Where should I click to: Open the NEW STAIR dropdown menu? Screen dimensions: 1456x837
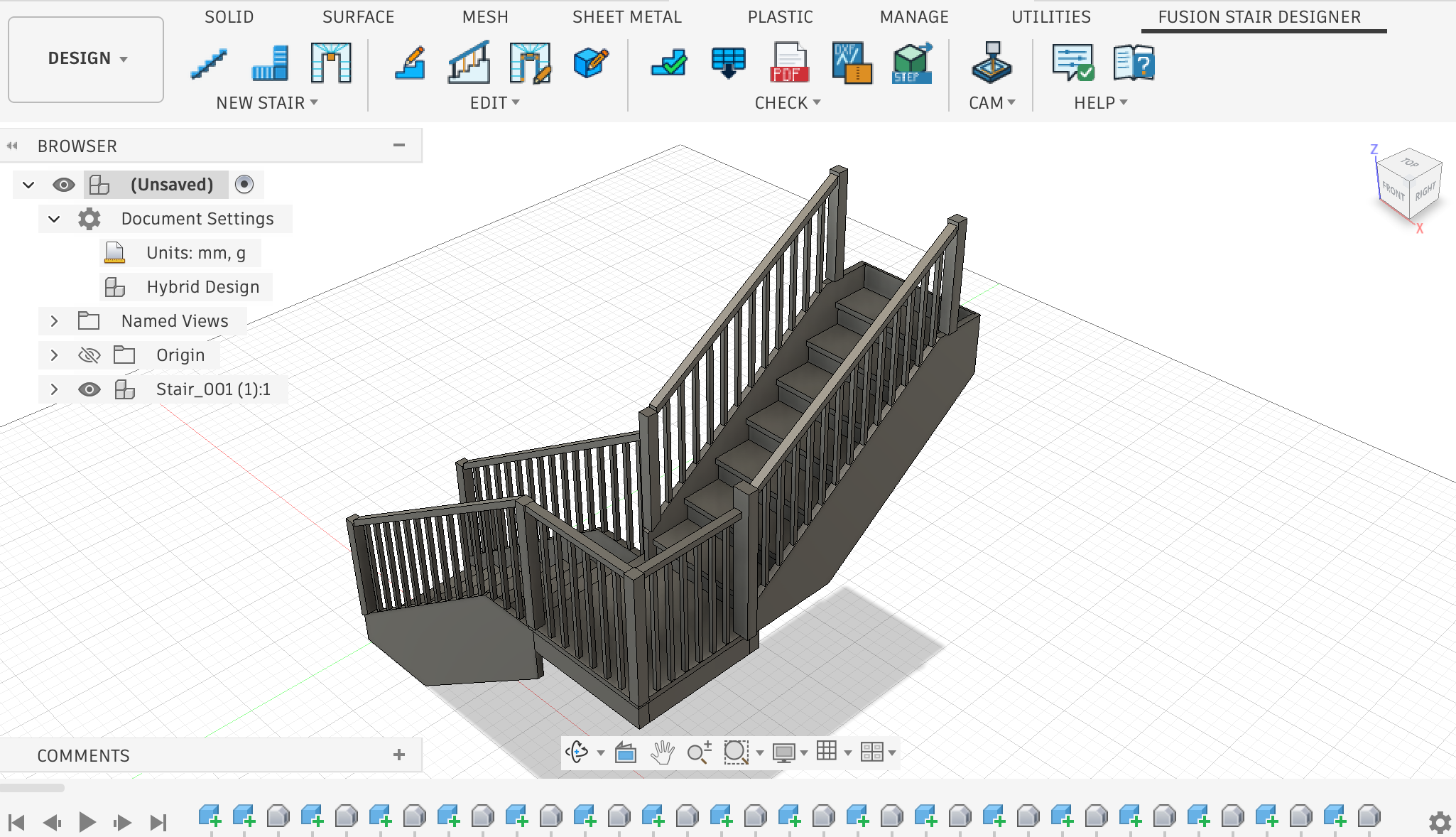point(267,103)
